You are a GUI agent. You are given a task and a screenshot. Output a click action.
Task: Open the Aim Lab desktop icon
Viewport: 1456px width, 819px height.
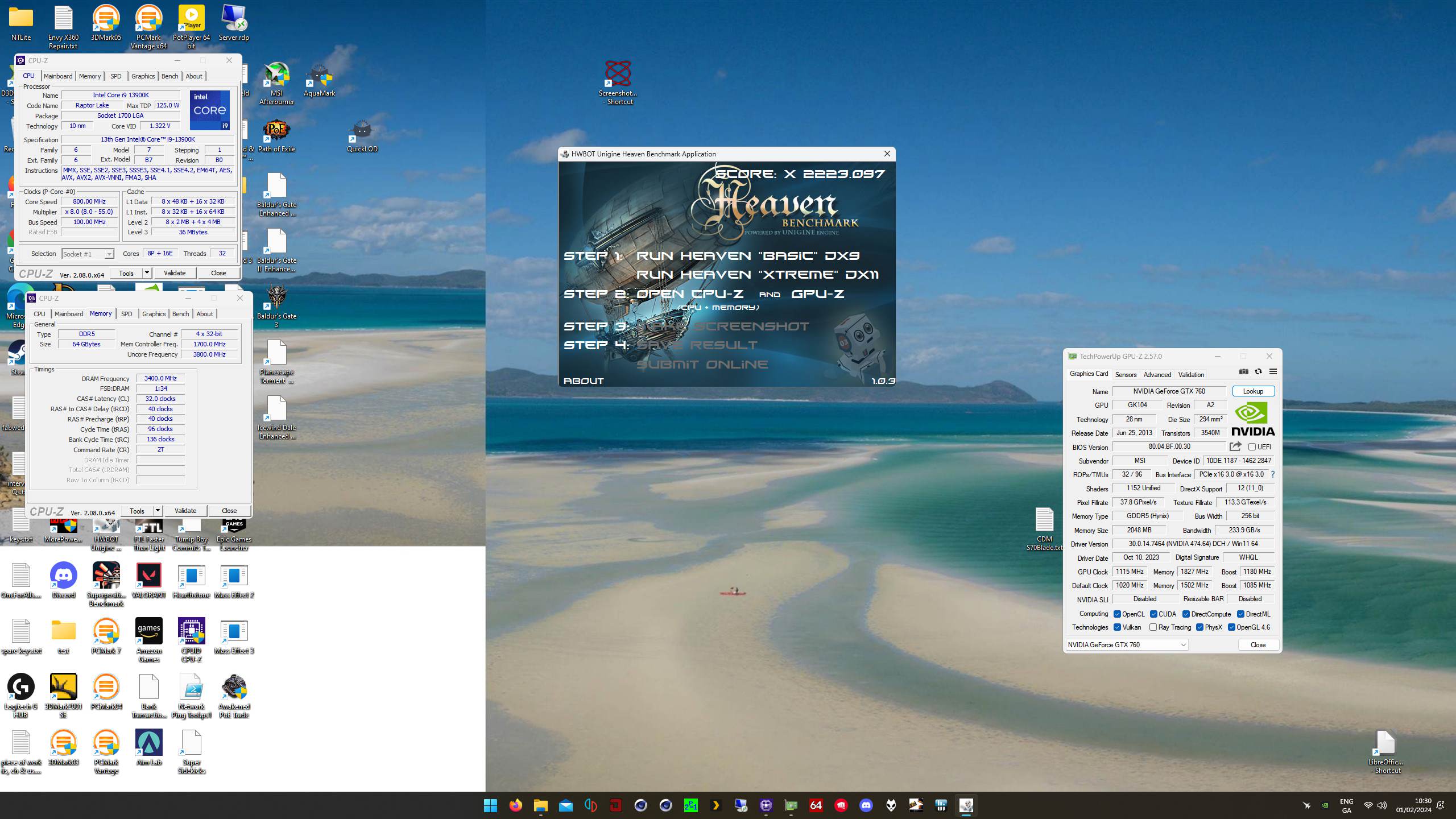click(x=149, y=747)
